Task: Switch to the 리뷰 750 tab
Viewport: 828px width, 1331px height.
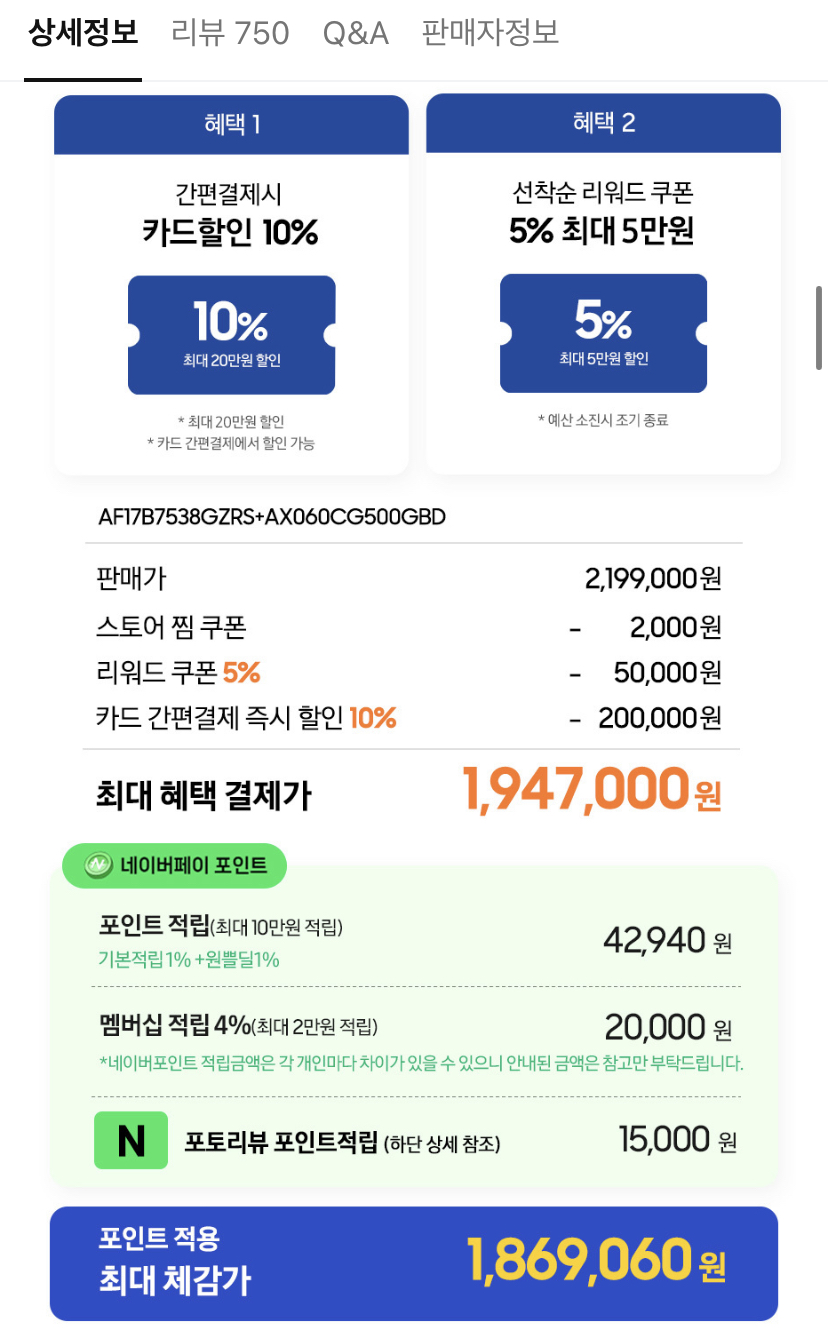Action: tap(230, 34)
